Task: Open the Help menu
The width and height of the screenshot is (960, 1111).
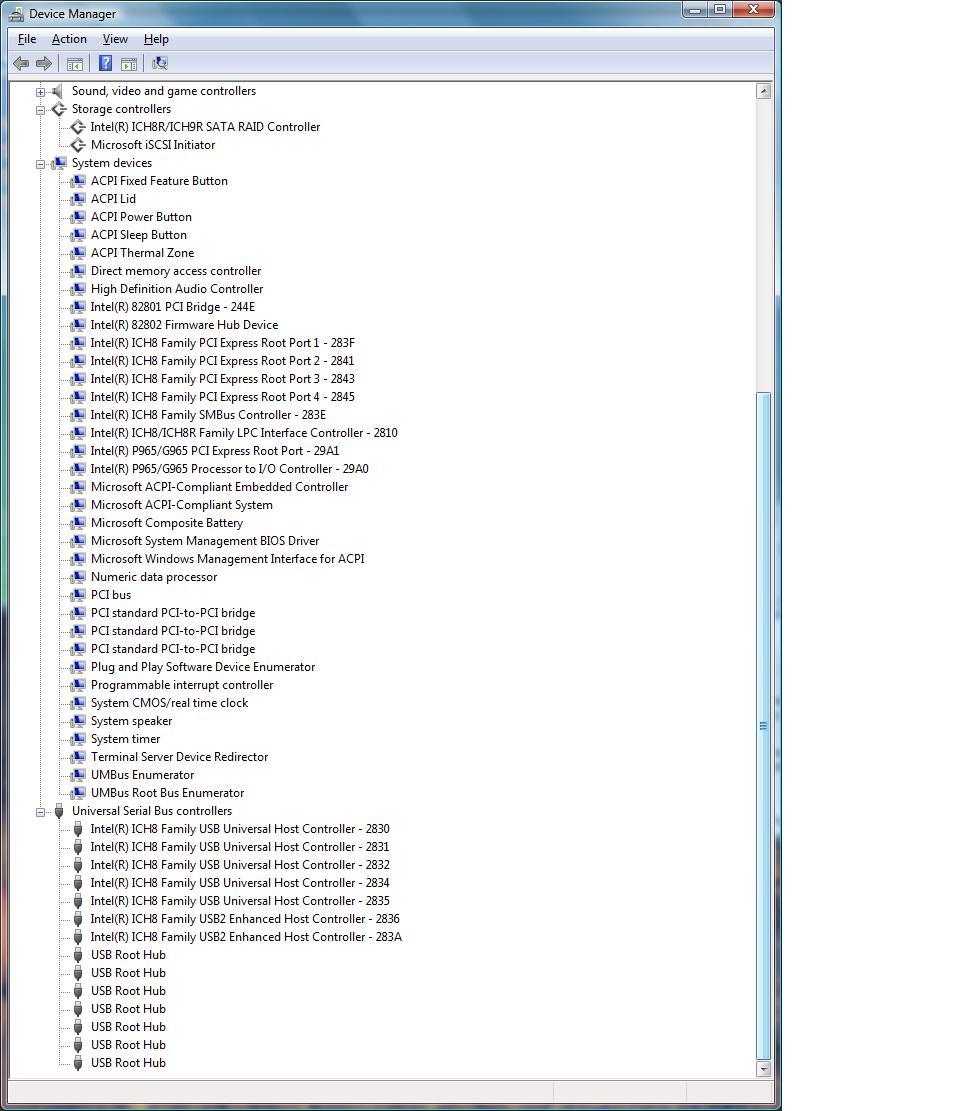Action: pos(157,39)
